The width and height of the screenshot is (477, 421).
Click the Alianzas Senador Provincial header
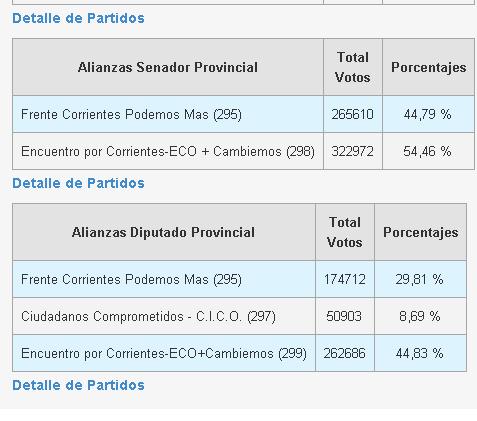pos(168,67)
